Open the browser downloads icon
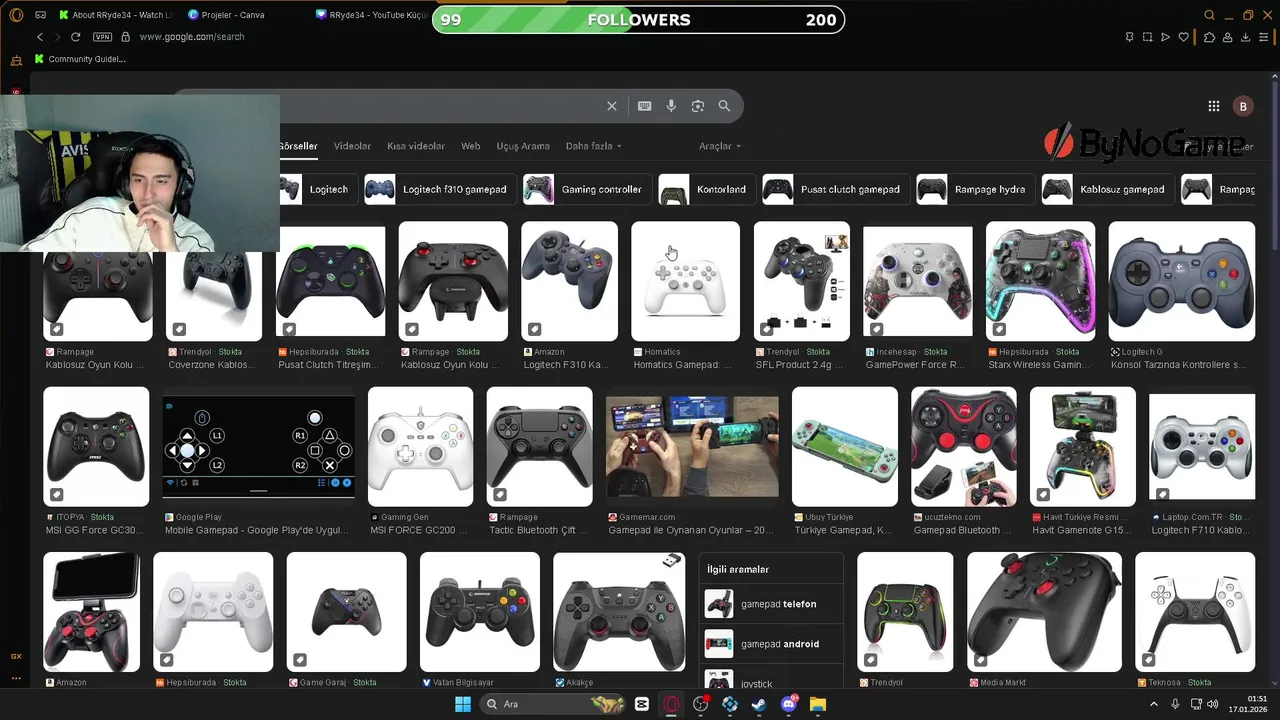 pyautogui.click(x=1246, y=37)
